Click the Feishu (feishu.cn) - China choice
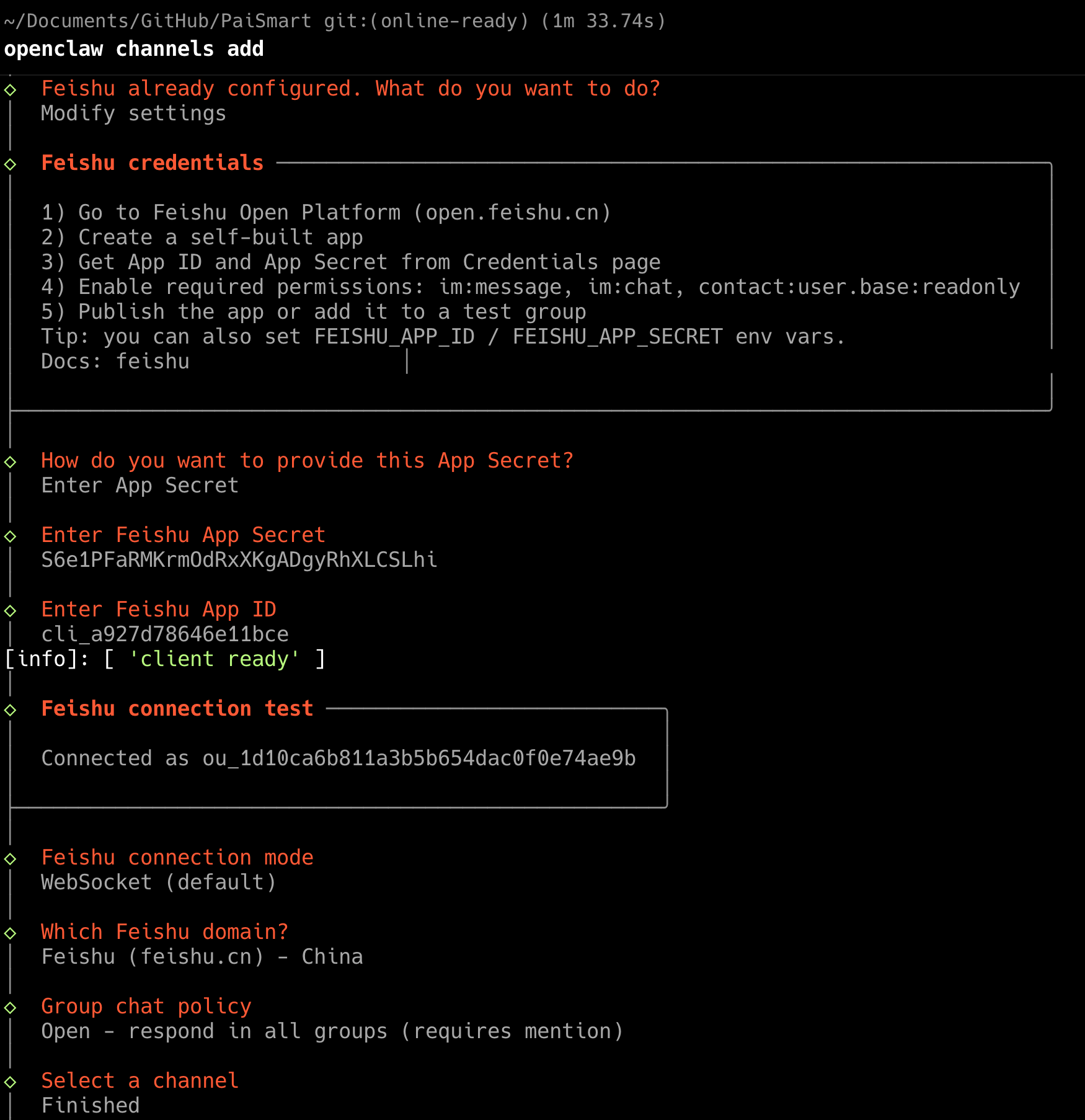The height and width of the screenshot is (1120, 1085). point(202,957)
